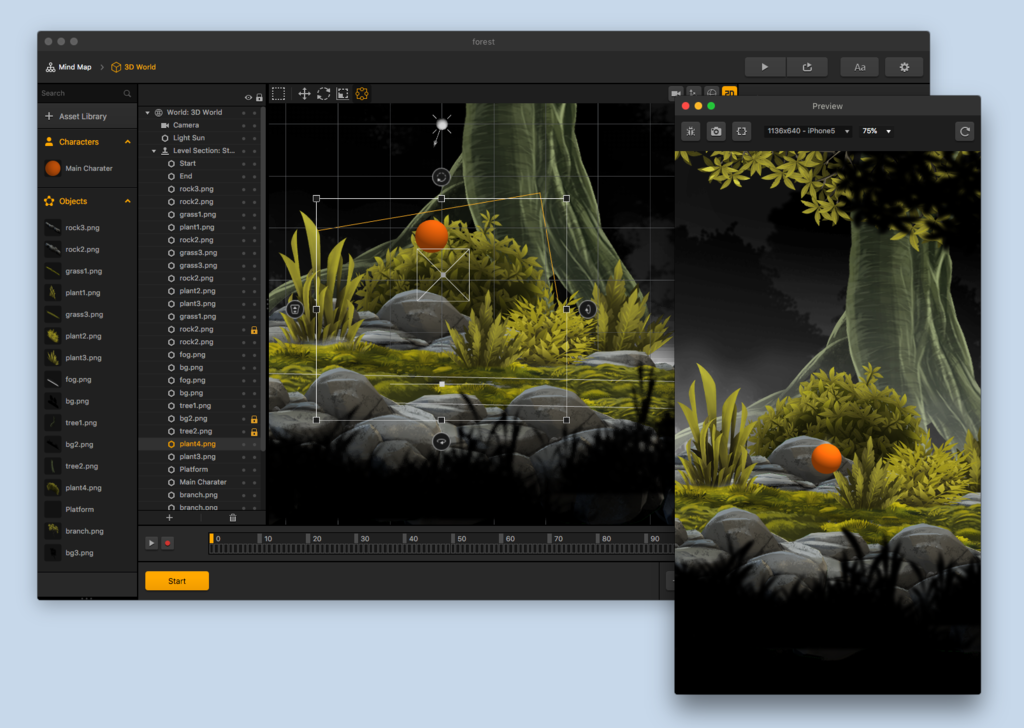The width and height of the screenshot is (1024, 728).
Task: Toggle the 2D view mode button
Action: click(x=729, y=93)
